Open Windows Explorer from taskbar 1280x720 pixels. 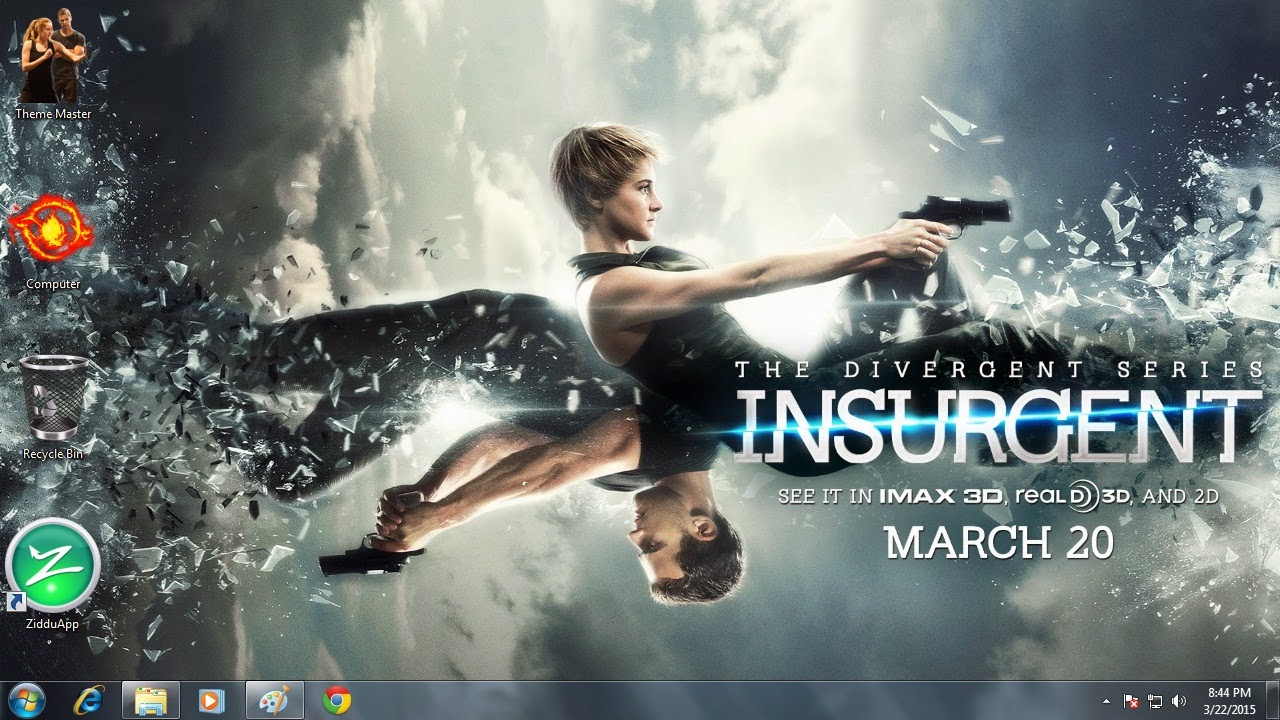coord(151,701)
